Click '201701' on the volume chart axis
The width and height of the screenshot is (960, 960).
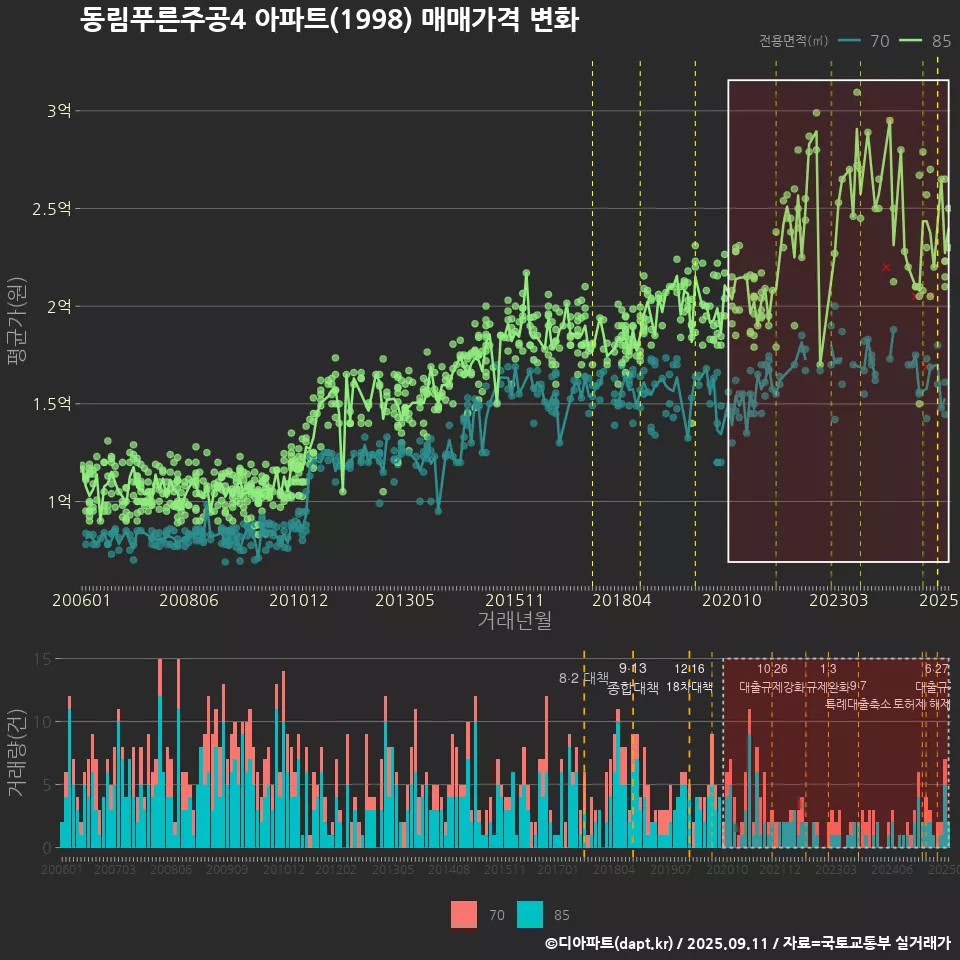point(558,869)
